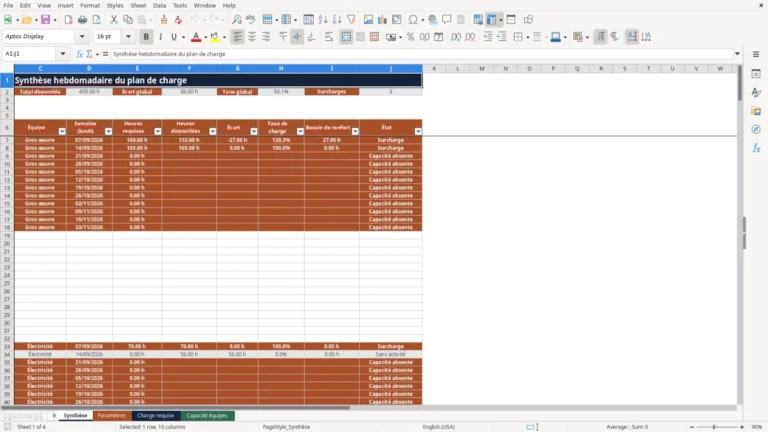Image resolution: width=768 pixels, height=432 pixels.
Task: Expand the formula bar with its arrow
Action: 737,54
